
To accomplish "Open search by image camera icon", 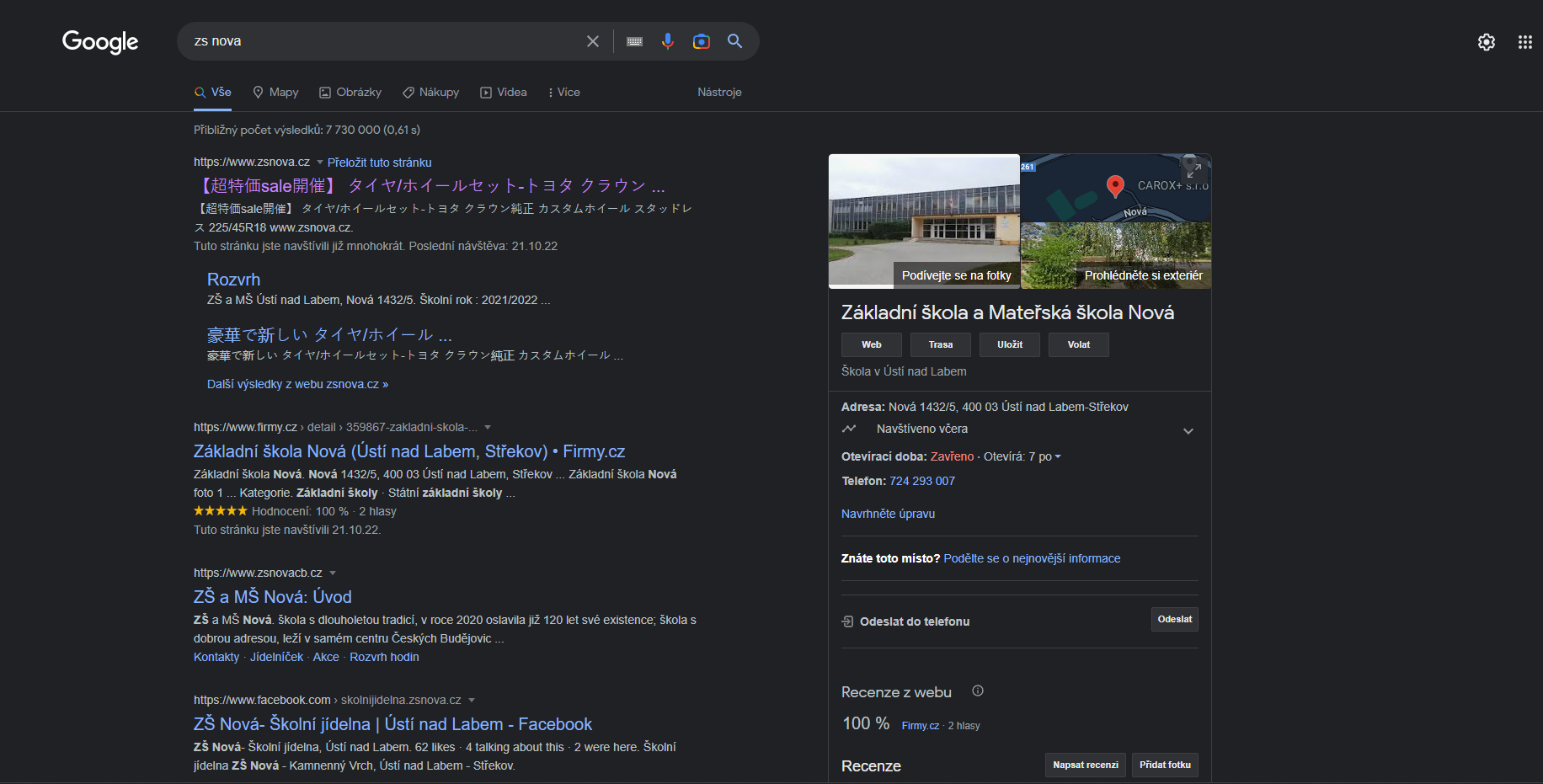I will (701, 41).
